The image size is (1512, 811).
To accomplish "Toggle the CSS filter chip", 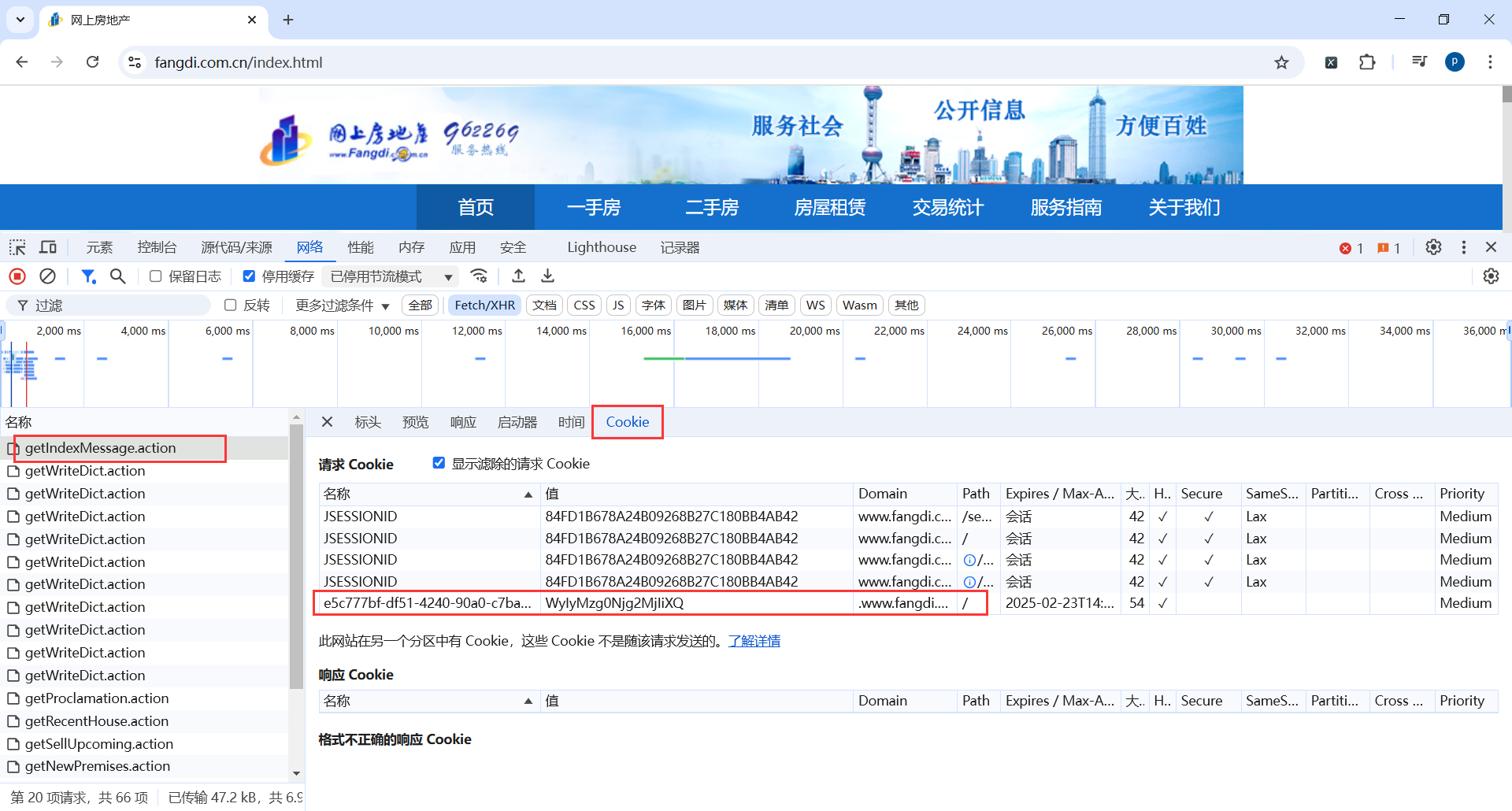I will tap(584, 306).
